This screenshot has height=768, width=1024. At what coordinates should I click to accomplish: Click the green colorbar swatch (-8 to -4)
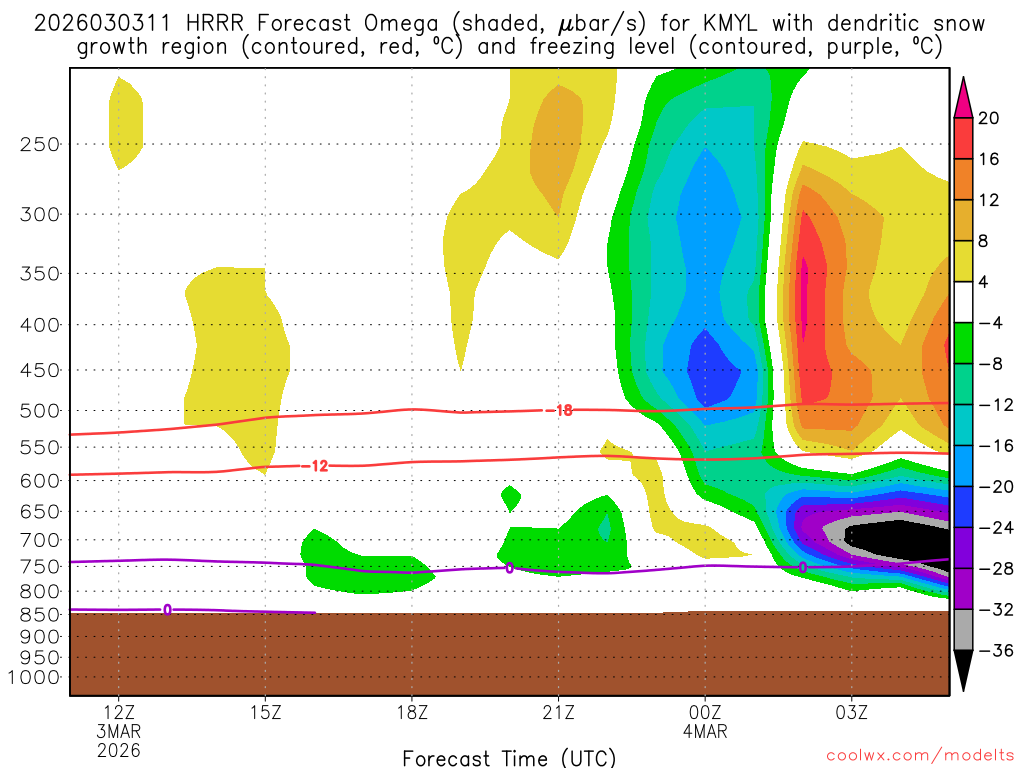pyautogui.click(x=963, y=343)
